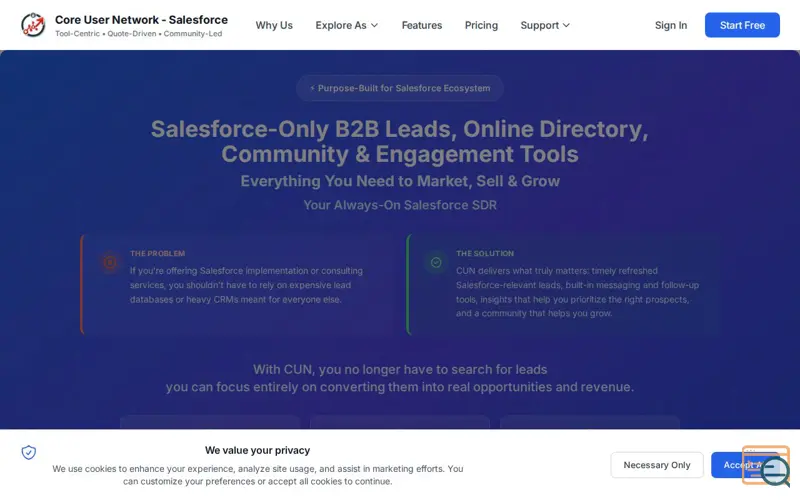This screenshot has width=800, height=500.
Task: Click 'Everything You Need to Market, Sell & Grow'
Action: point(400,181)
